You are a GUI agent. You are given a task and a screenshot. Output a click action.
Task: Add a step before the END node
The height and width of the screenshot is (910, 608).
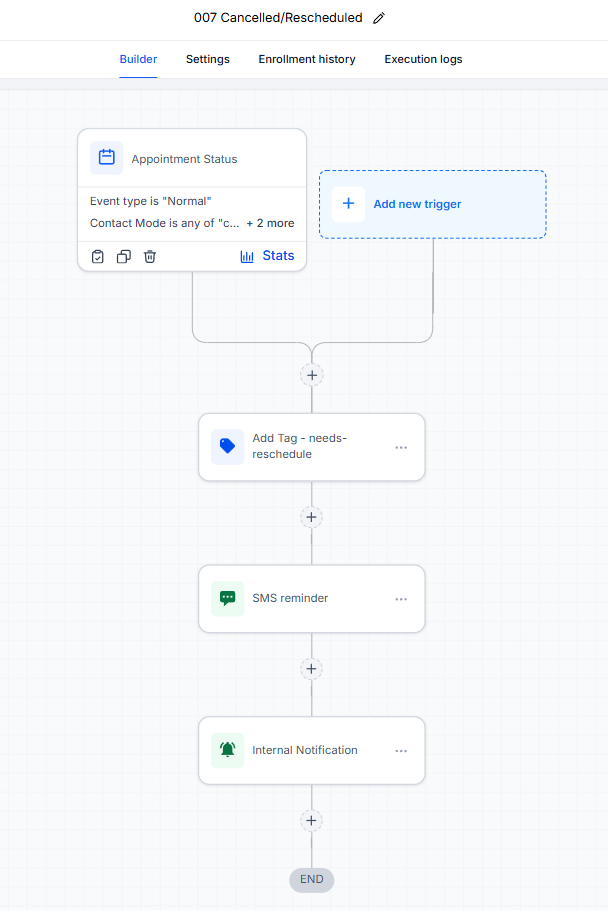312,821
